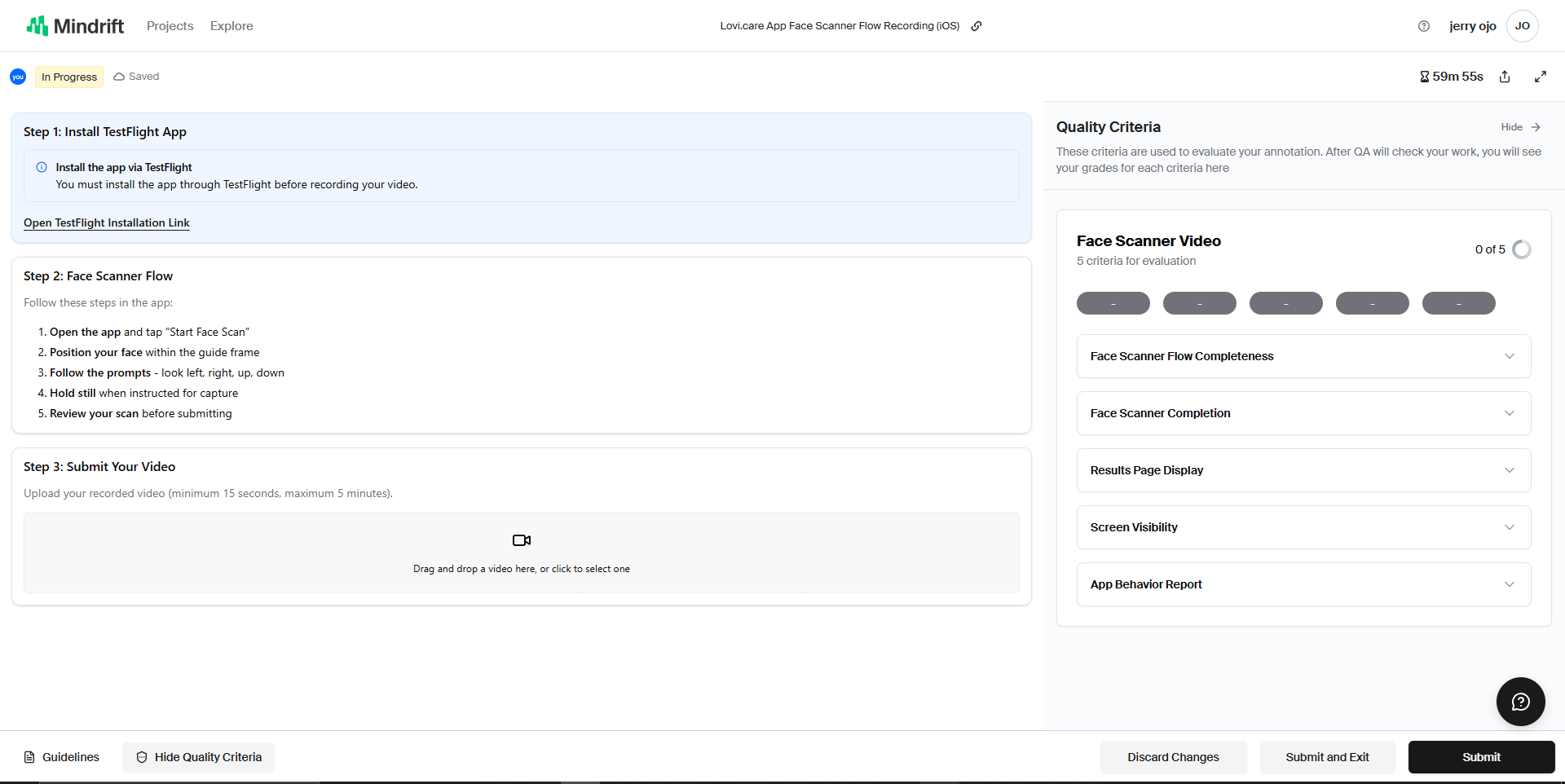The image size is (1565, 784).
Task: Click the project title Lovi.care App Face Scanner
Action: [x=840, y=26]
